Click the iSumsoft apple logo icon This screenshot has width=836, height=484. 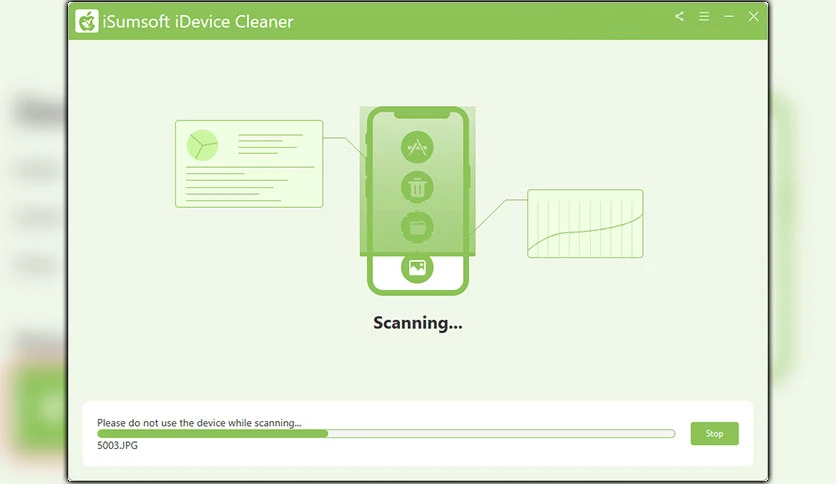tap(86, 21)
